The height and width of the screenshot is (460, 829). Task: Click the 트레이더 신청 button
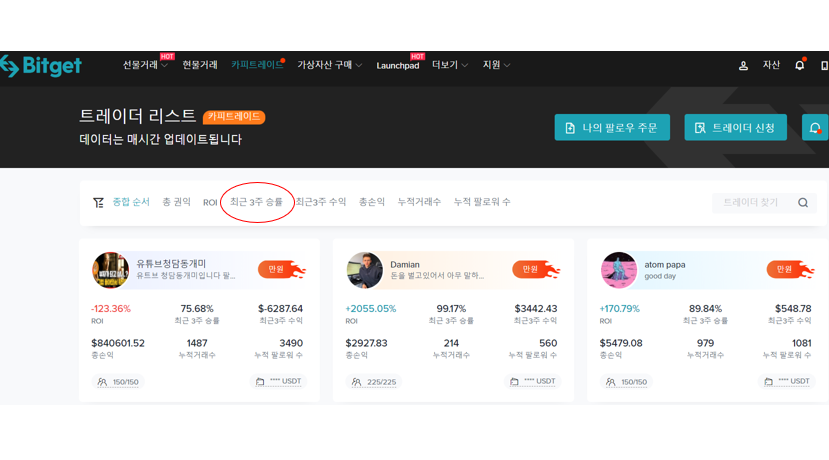735,127
